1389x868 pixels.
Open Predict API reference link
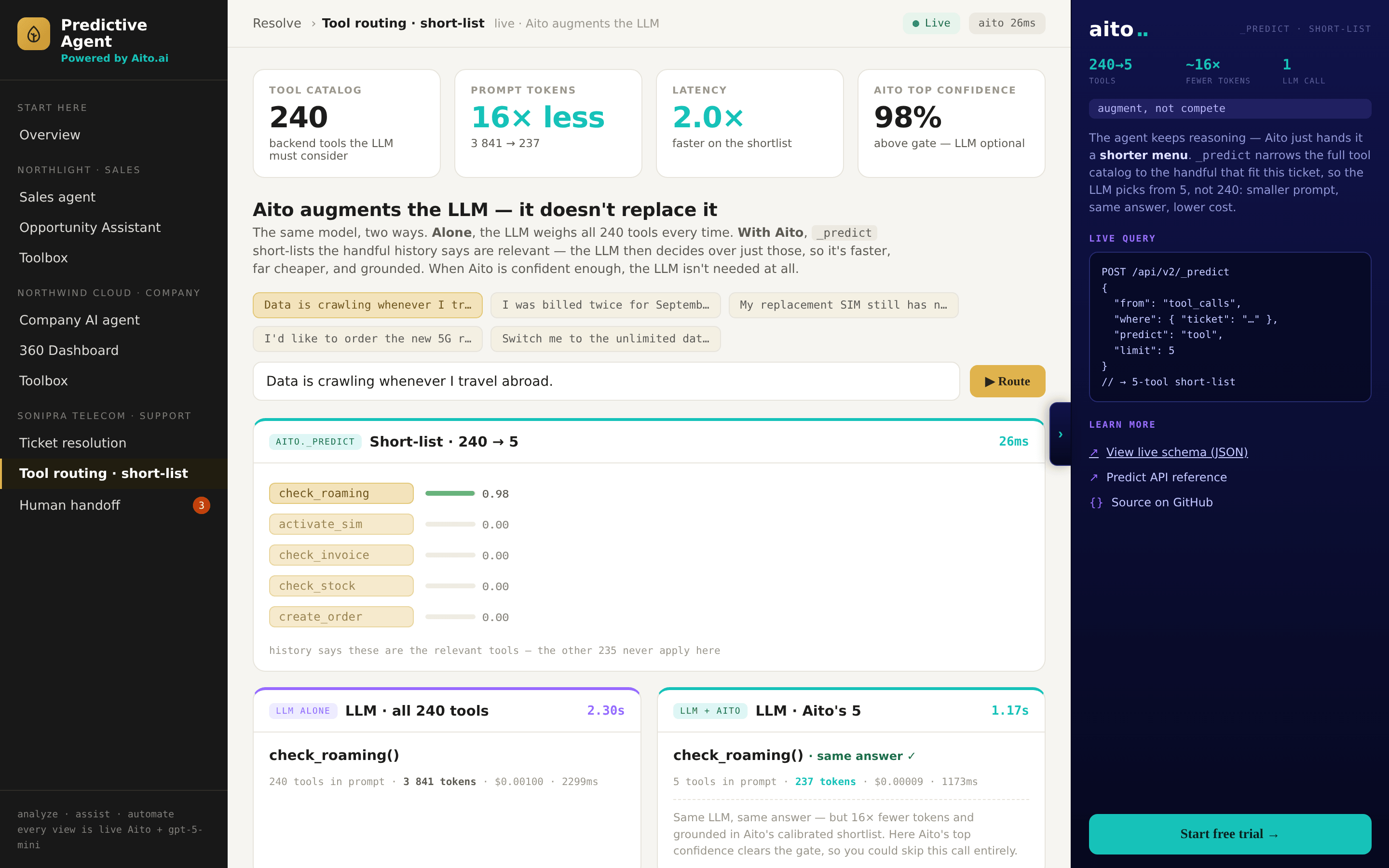coord(1166,477)
